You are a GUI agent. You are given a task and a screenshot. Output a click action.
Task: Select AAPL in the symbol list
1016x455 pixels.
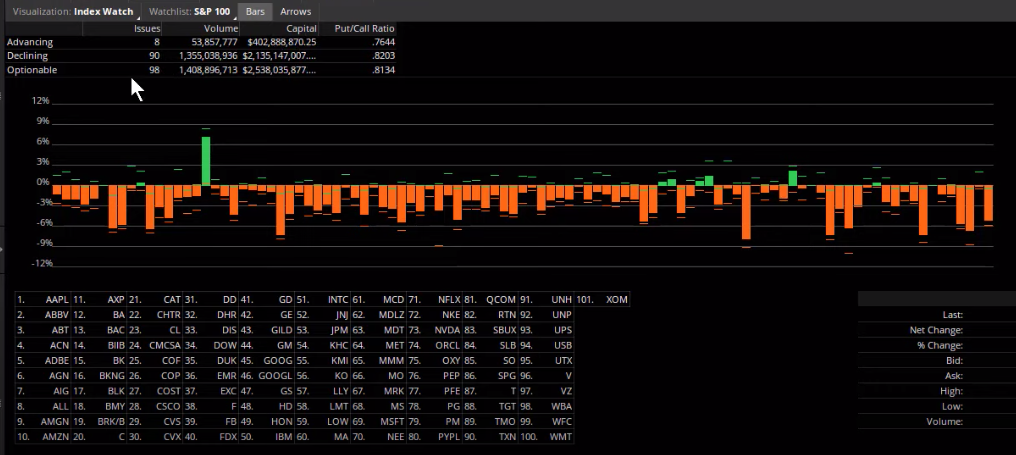click(x=55, y=299)
